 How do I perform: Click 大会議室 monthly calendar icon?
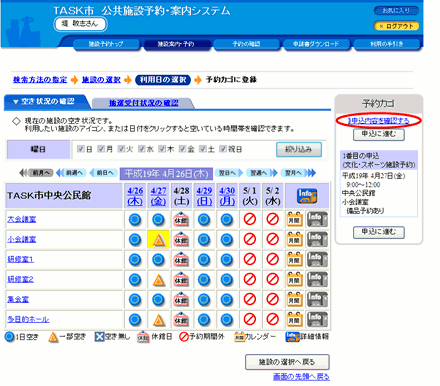tap(295, 219)
